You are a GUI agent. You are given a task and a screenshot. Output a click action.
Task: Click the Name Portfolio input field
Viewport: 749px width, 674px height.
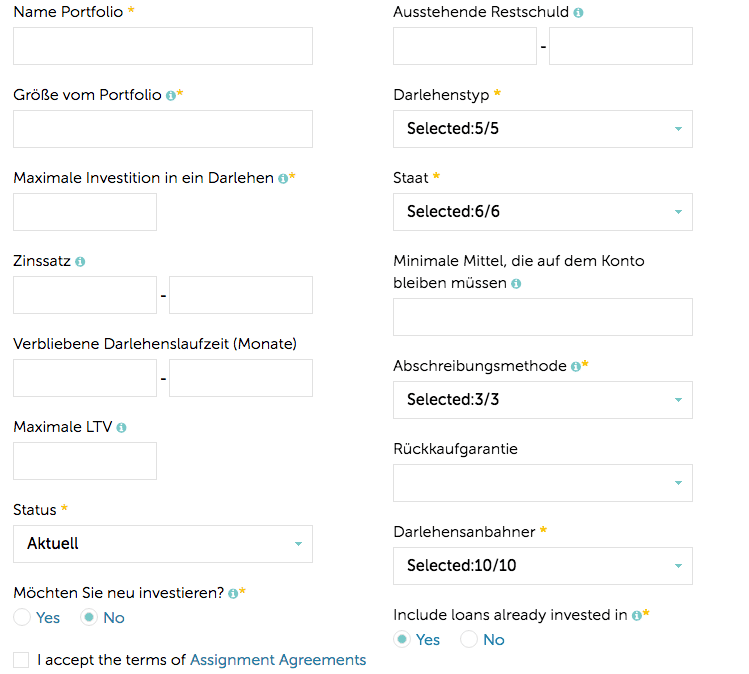coord(163,46)
